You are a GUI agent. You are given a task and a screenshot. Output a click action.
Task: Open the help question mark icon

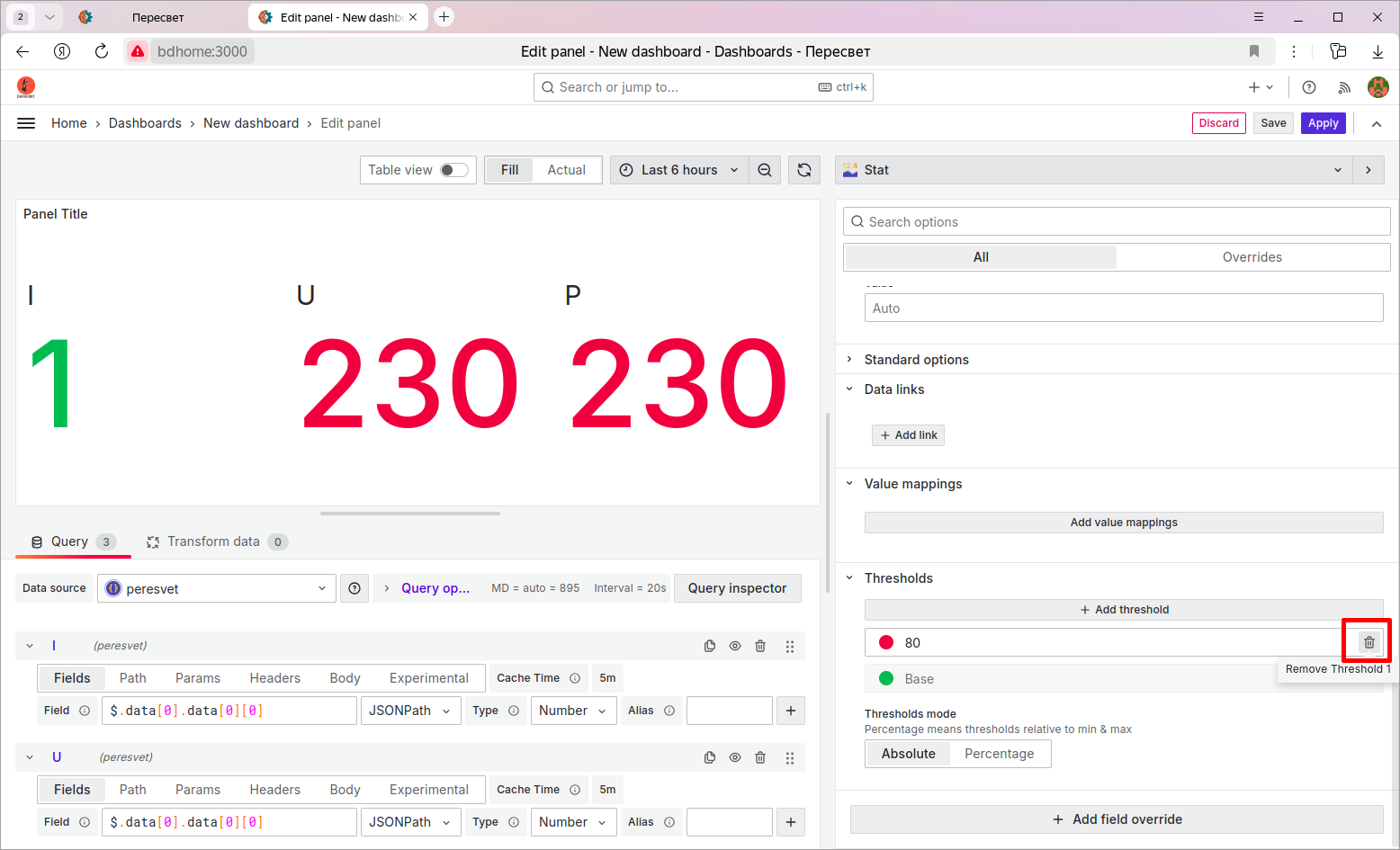1309,87
